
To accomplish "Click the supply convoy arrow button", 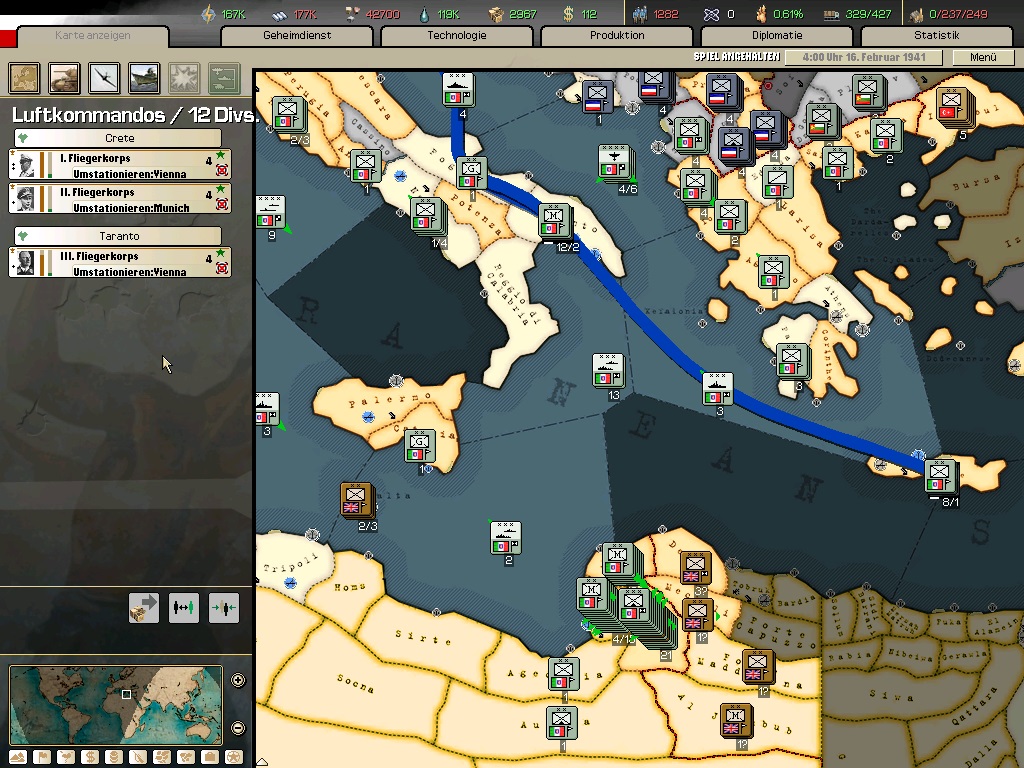I will point(144,607).
